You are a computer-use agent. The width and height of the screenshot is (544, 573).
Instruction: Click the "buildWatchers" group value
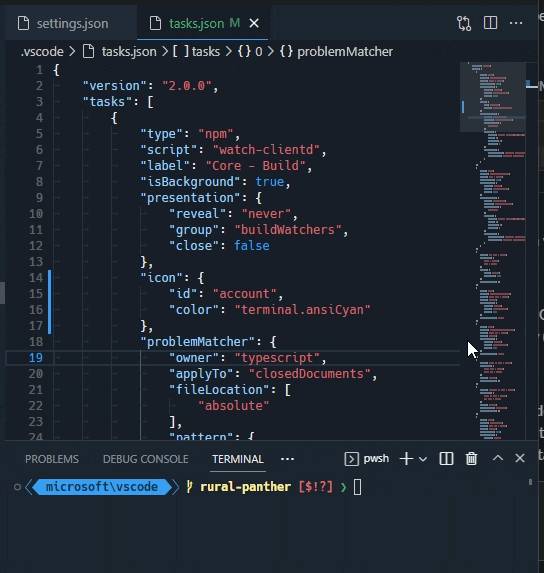click(288, 230)
